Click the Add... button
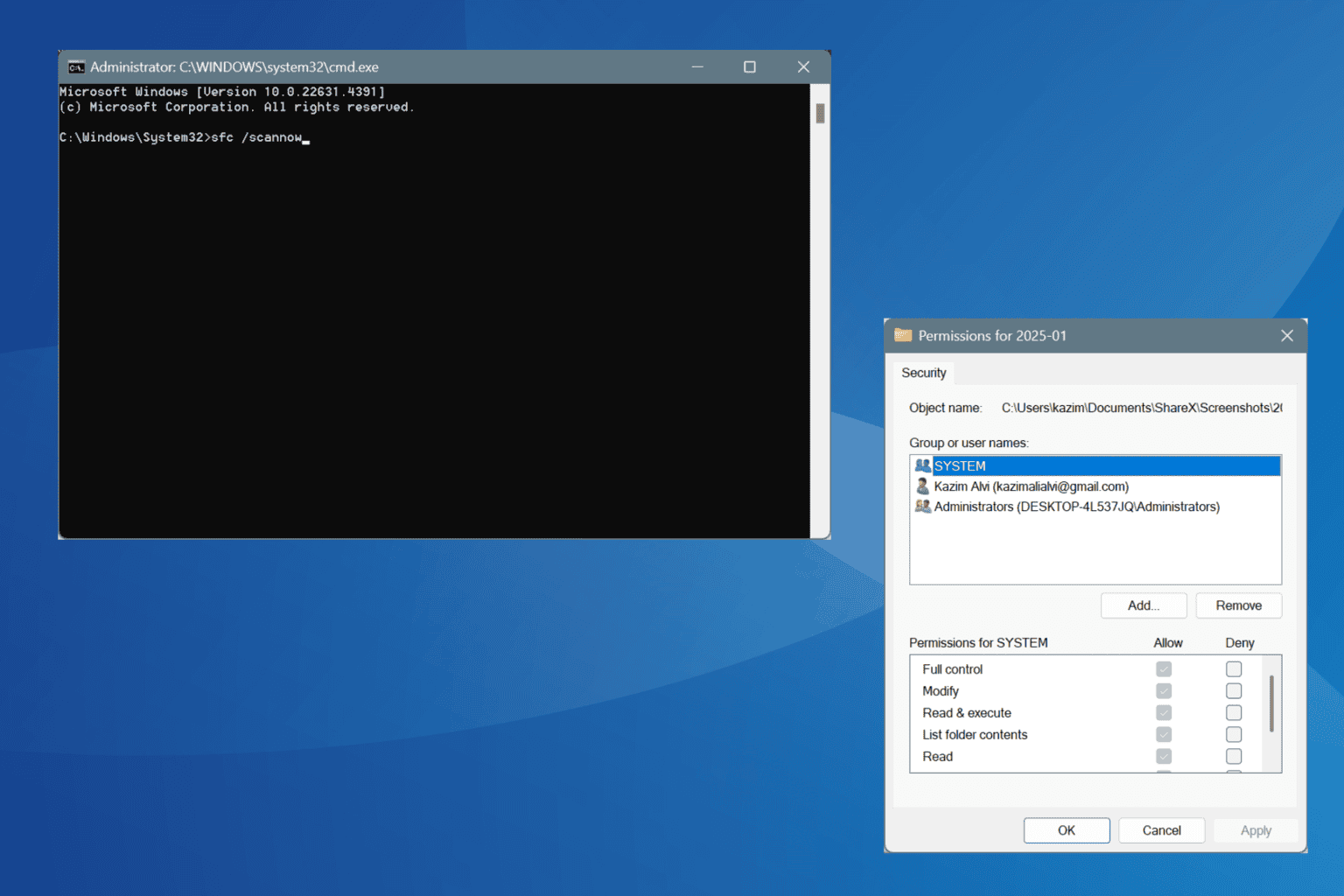Image resolution: width=1344 pixels, height=896 pixels. (x=1144, y=605)
